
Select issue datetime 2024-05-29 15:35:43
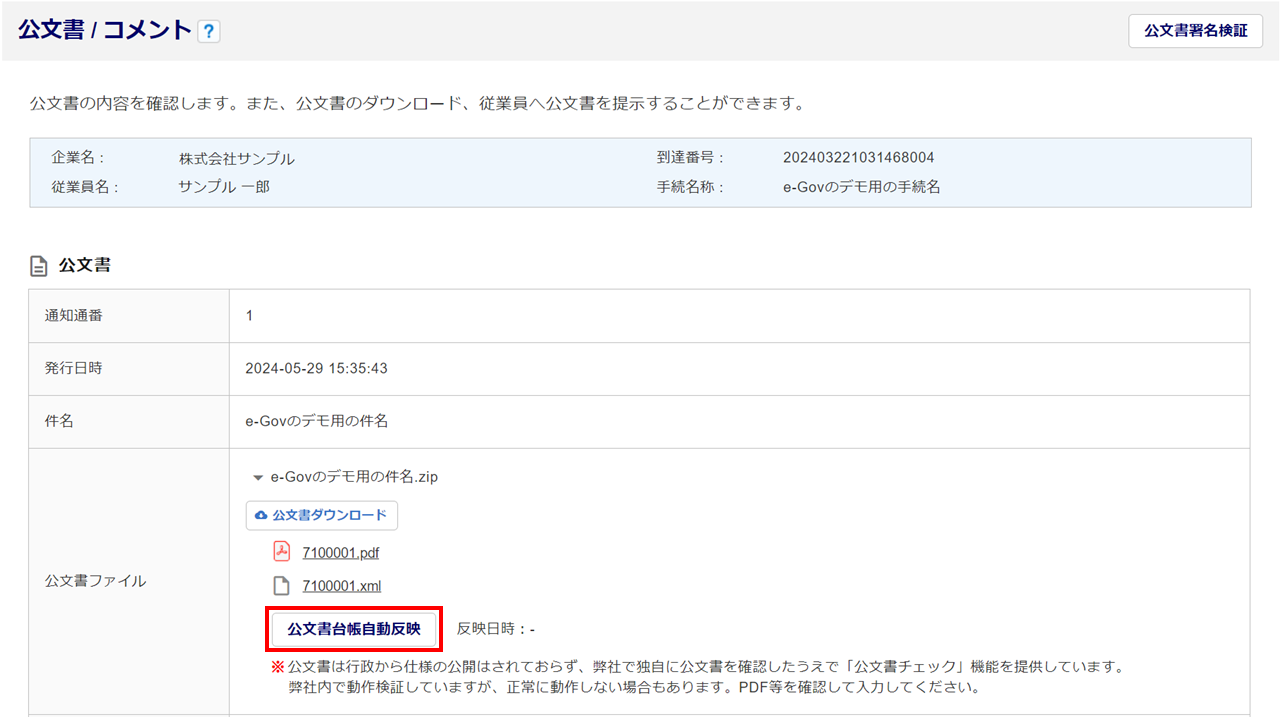(316, 369)
